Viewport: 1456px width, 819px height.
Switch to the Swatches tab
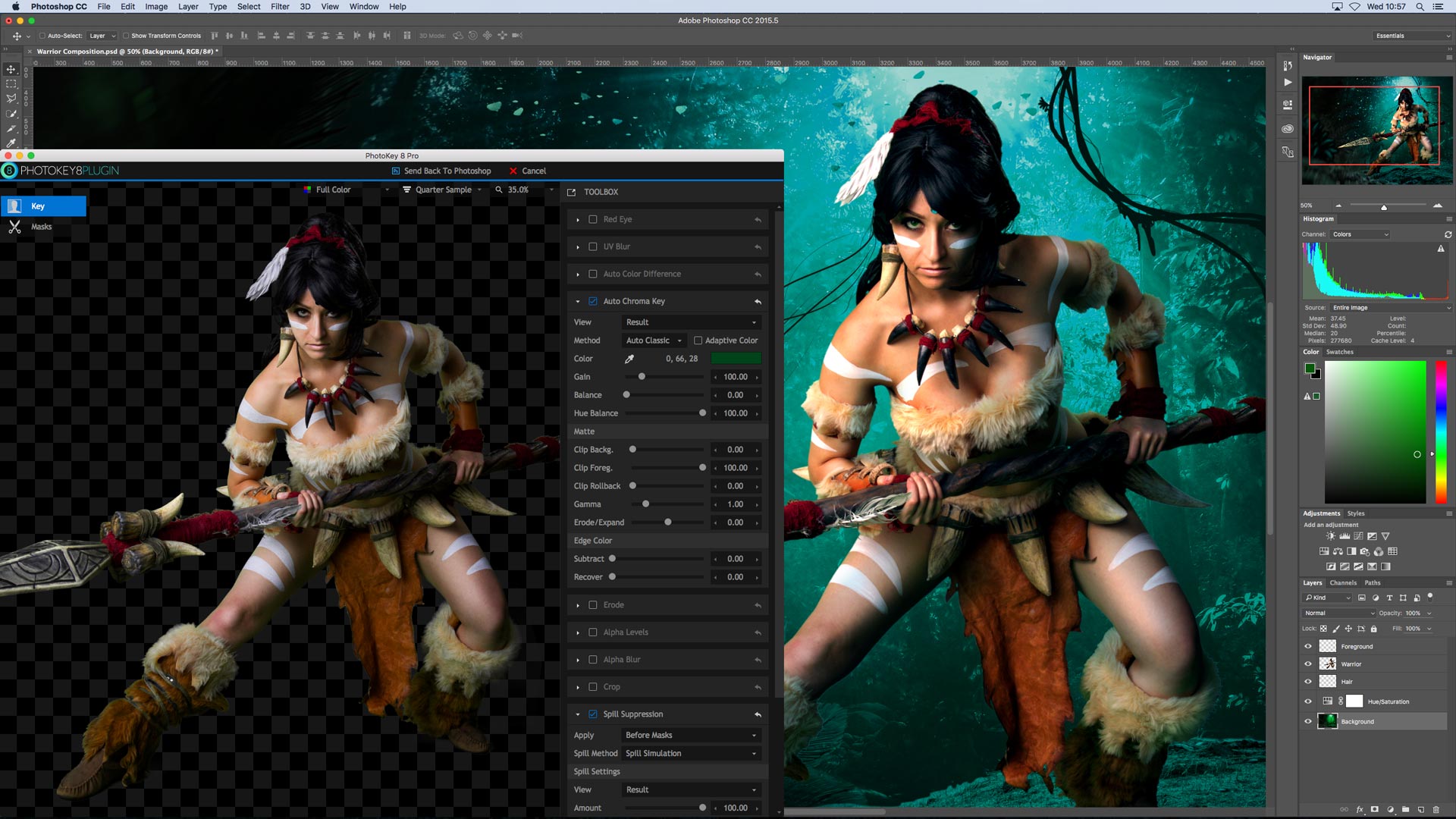tap(1339, 352)
